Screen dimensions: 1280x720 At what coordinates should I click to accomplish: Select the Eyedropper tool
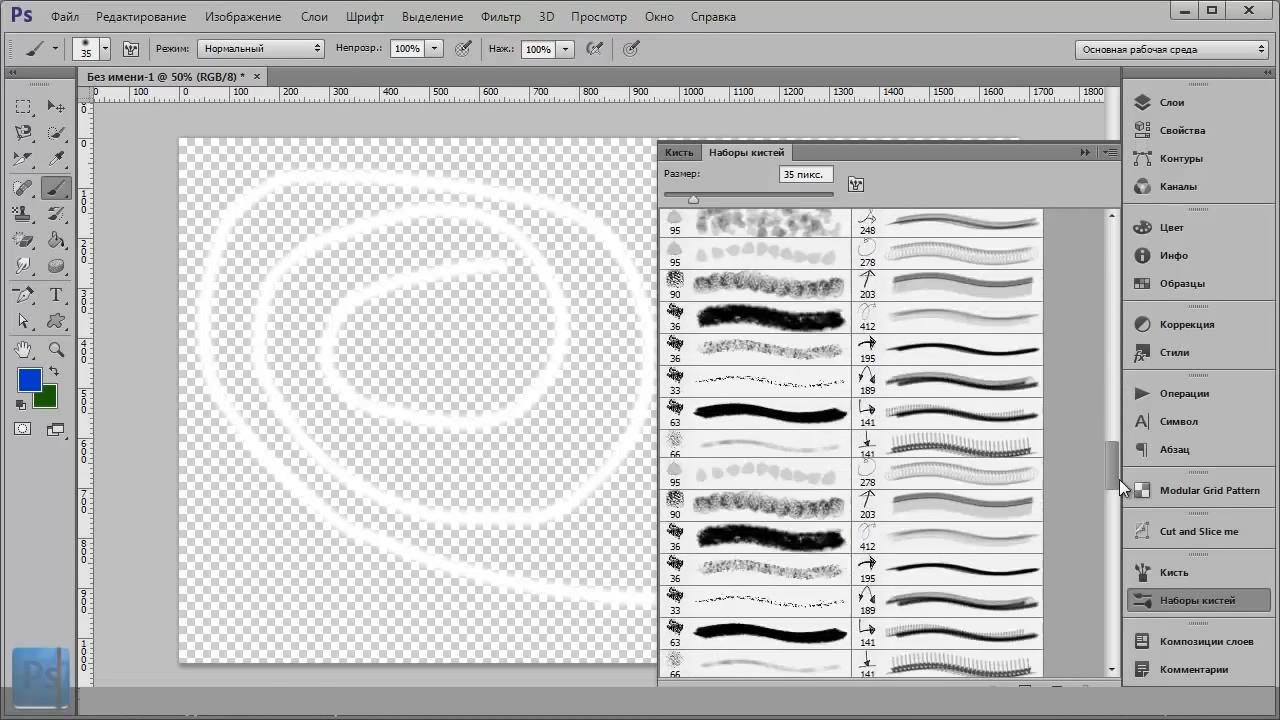[x=56, y=159]
